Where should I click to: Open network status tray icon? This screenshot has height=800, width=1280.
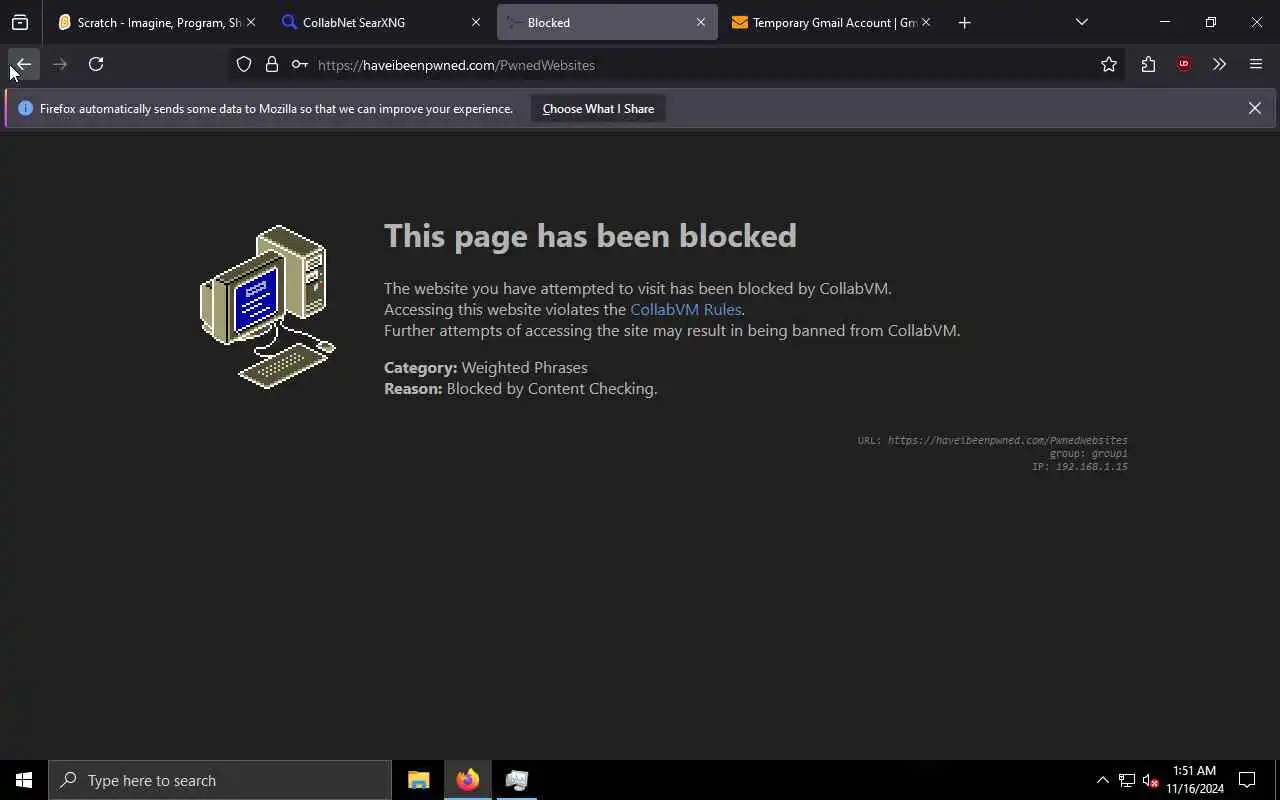coord(1127,780)
